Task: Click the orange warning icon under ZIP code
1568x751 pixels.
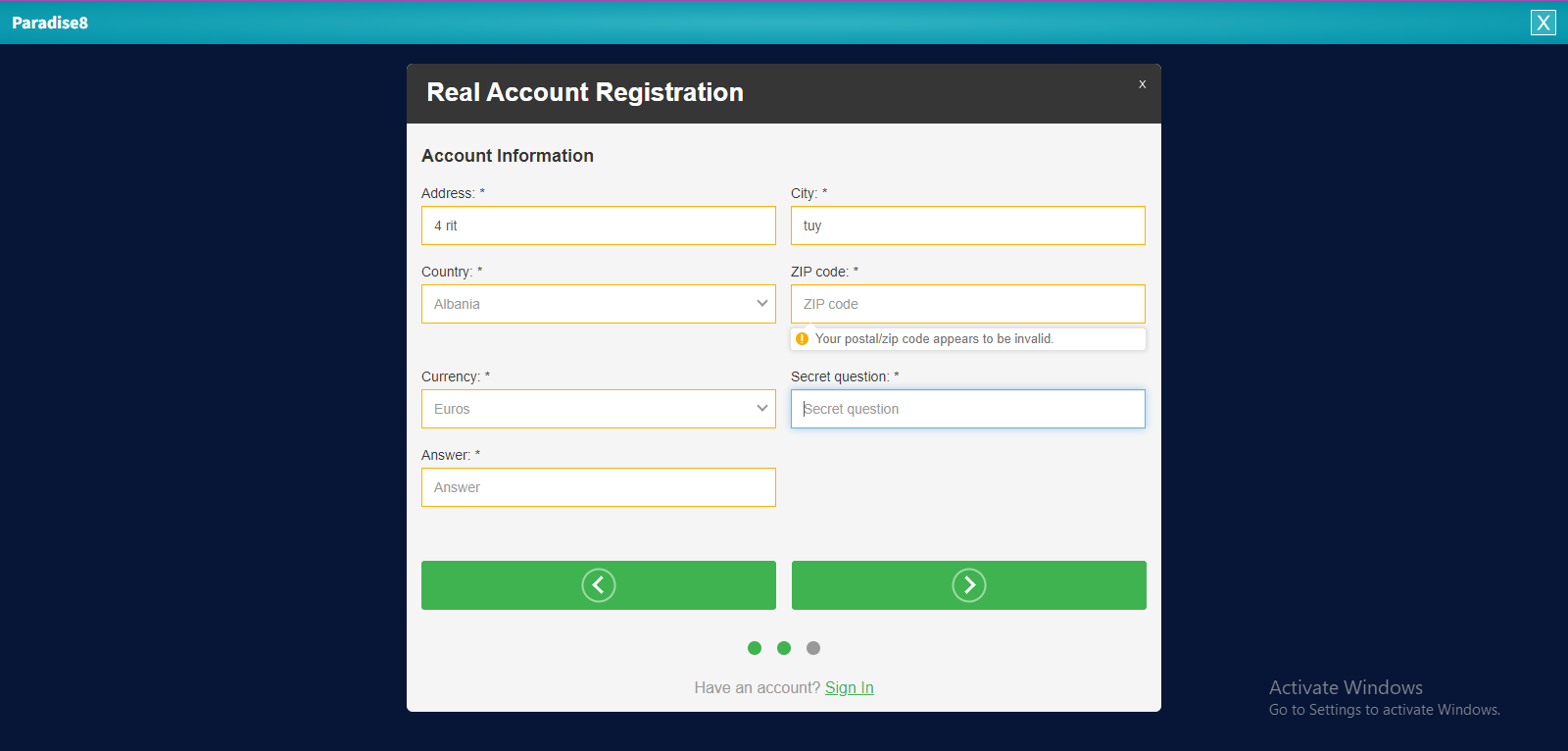Action: click(x=803, y=338)
